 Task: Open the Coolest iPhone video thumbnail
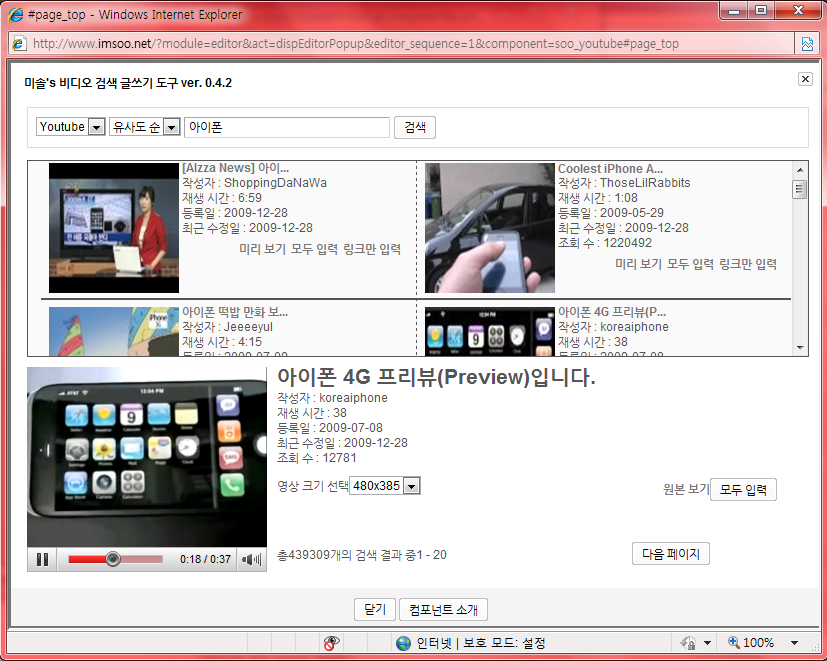click(490, 228)
